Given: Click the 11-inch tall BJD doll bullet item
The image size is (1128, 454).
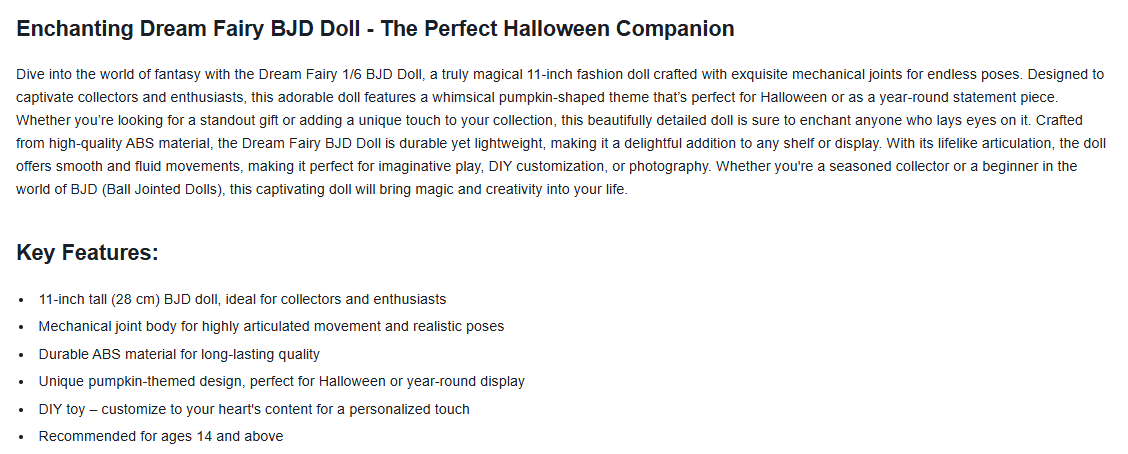Looking at the screenshot, I should tap(242, 299).
